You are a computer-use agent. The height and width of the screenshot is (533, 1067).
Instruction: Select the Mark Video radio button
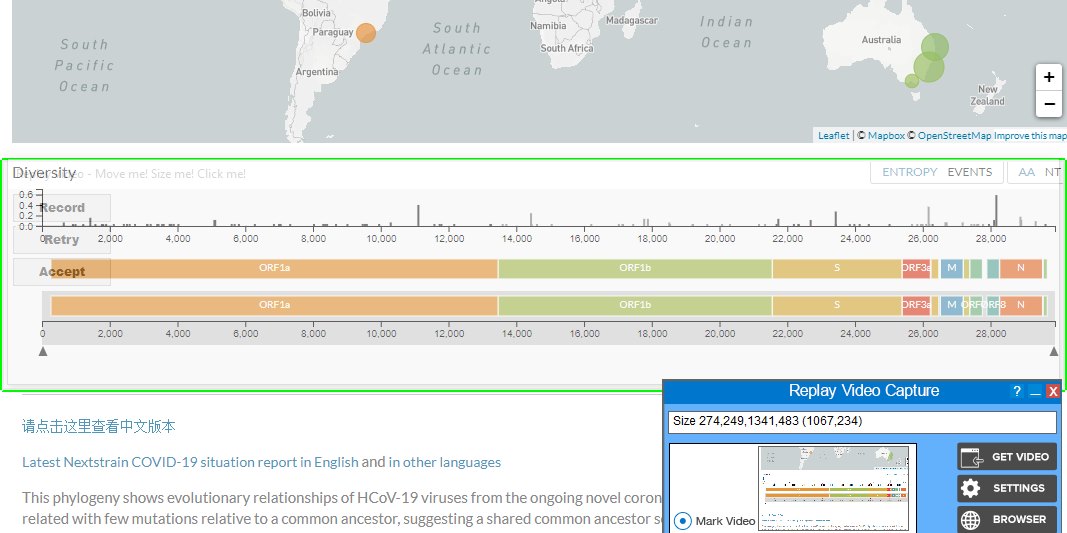tap(683, 520)
